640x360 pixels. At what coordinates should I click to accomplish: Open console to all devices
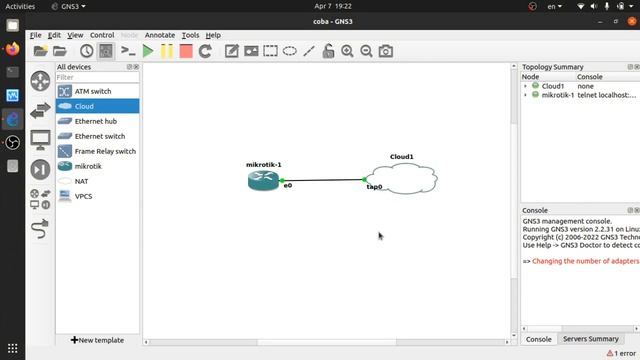tap(128, 51)
